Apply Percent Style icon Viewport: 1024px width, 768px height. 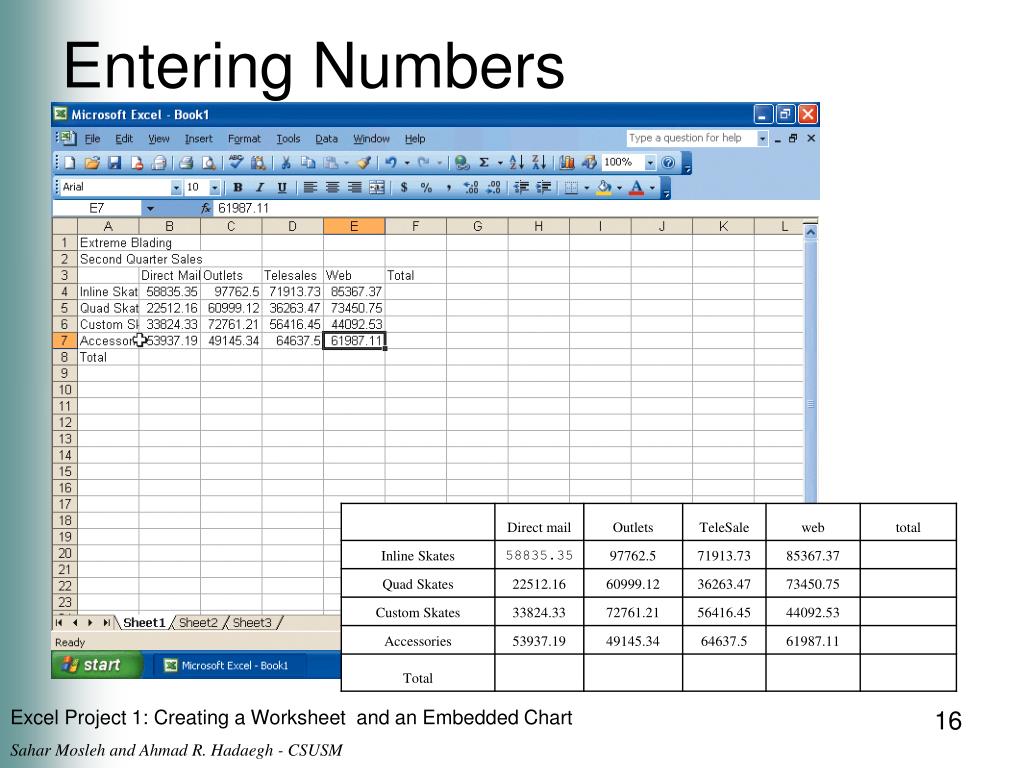426,188
